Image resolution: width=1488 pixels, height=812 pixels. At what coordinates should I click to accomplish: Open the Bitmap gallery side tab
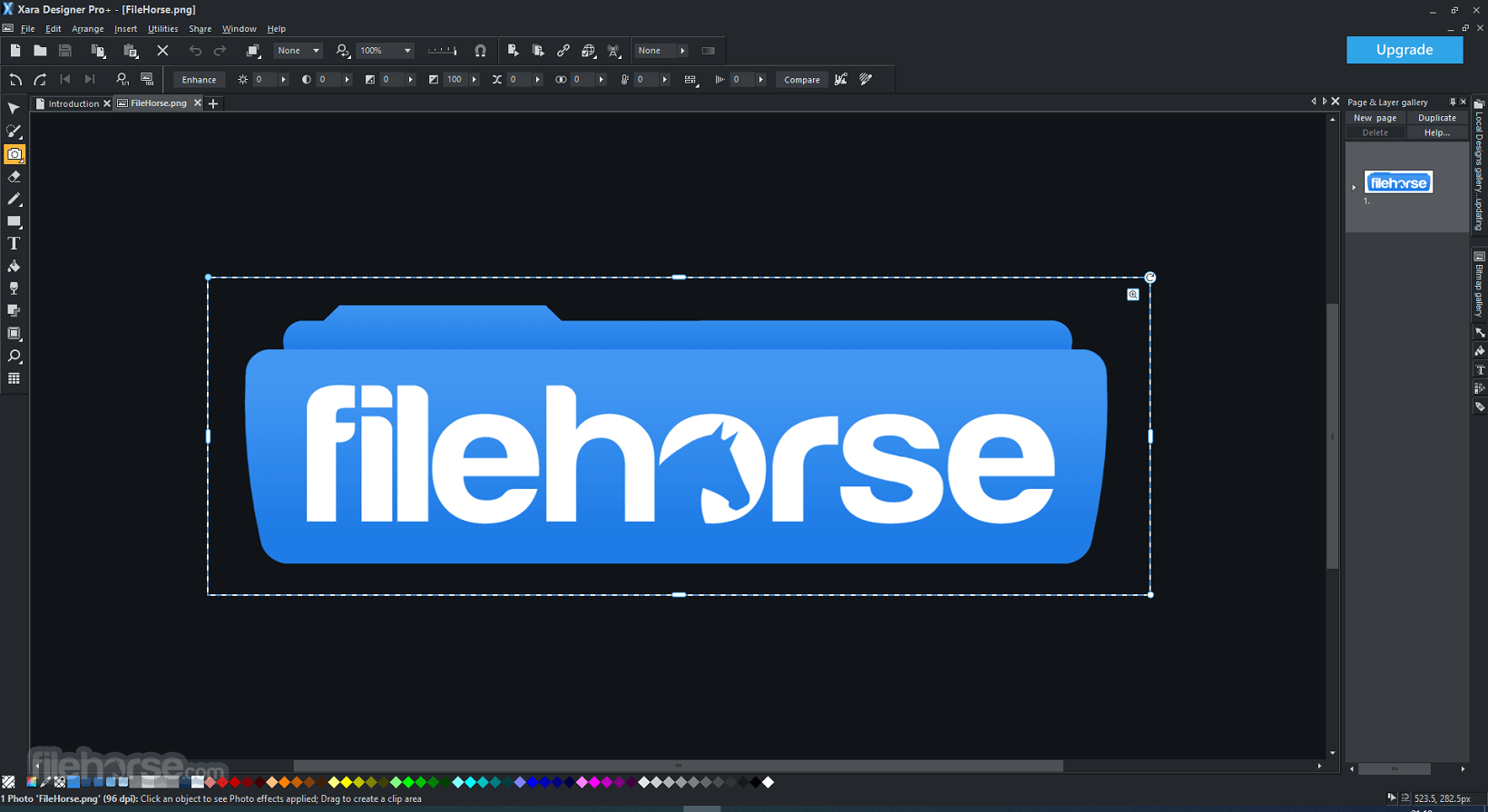pyautogui.click(x=1479, y=283)
